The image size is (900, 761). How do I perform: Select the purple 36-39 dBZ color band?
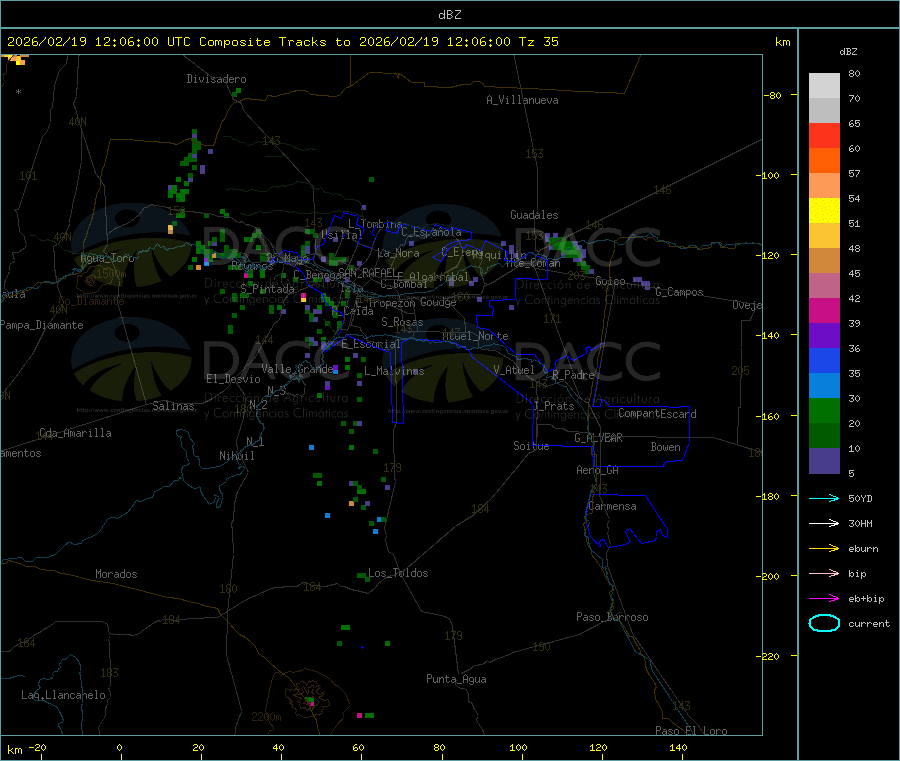[824, 335]
